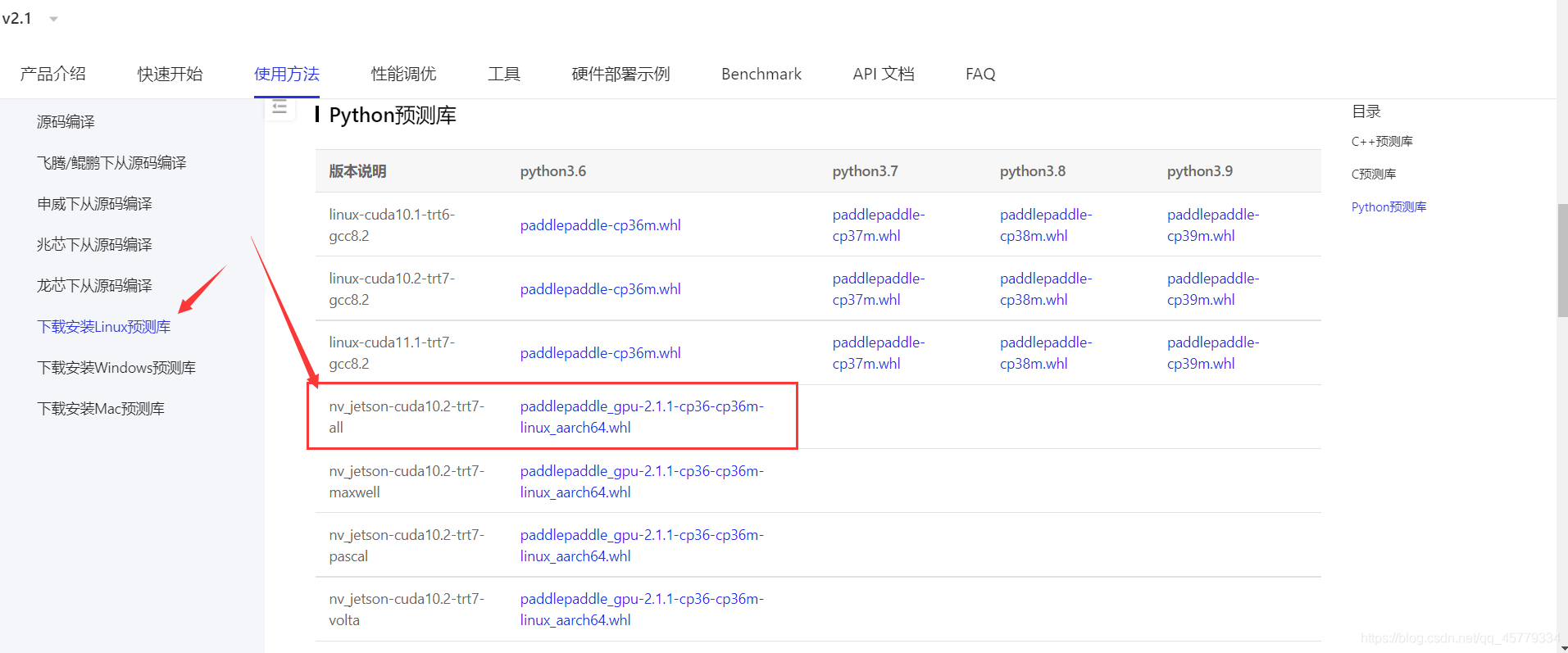The width and height of the screenshot is (1568, 653).
Task: Select 龙芯下从源码编译 in the sidebar
Action: point(94,286)
